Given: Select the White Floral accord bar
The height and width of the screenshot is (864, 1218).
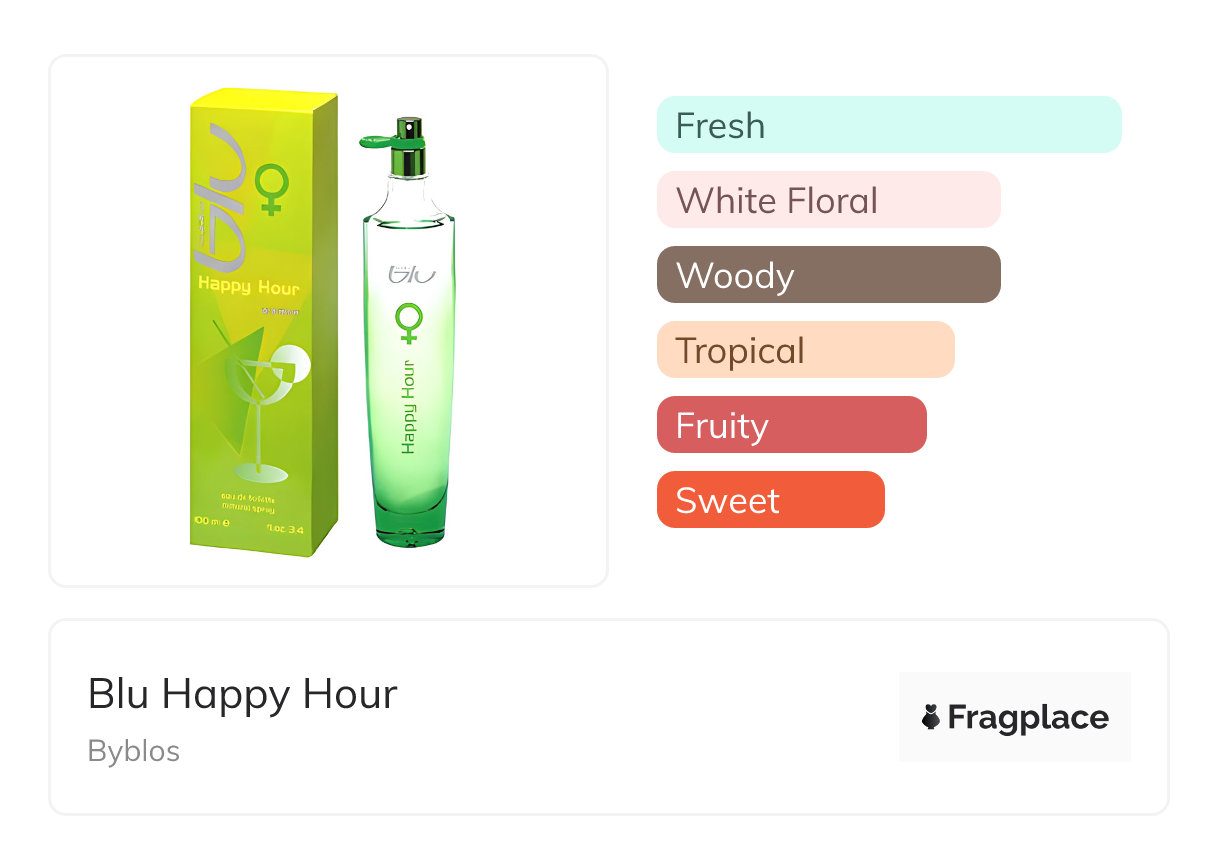Looking at the screenshot, I should 828,200.
